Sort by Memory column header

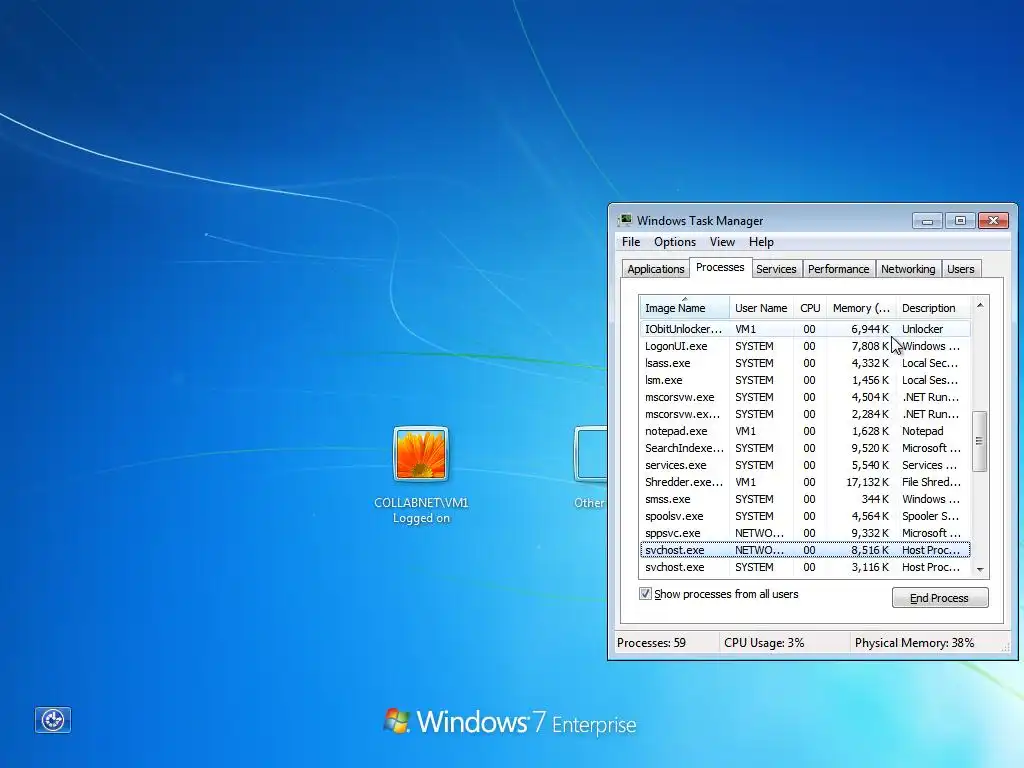pyautogui.click(x=861, y=308)
